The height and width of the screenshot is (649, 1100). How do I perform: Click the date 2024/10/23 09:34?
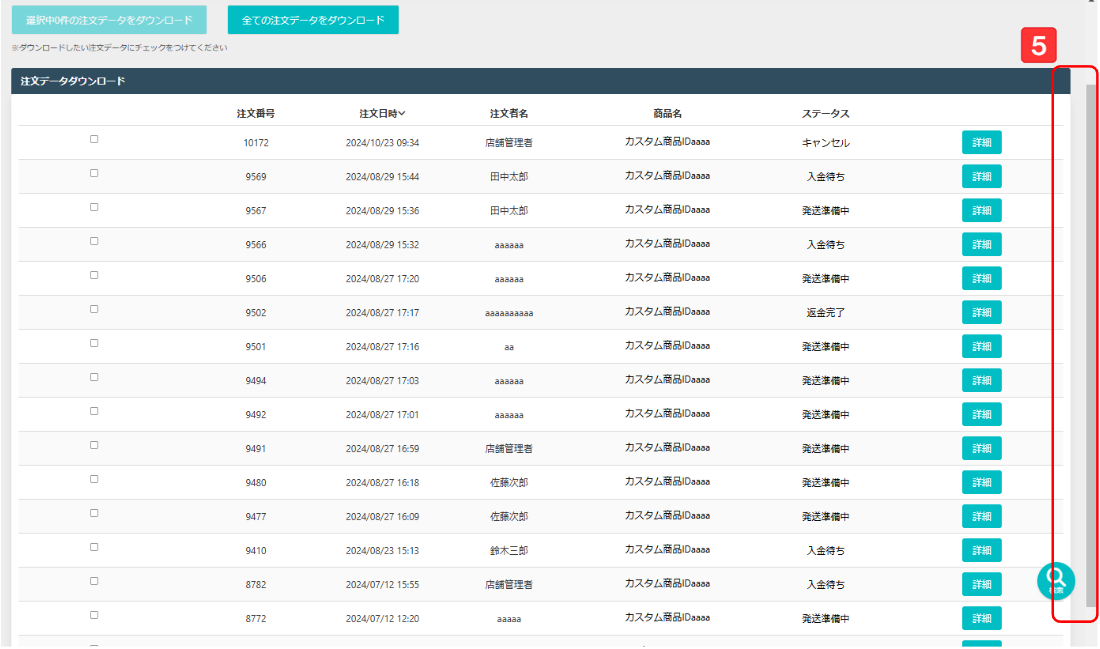pyautogui.click(x=382, y=142)
